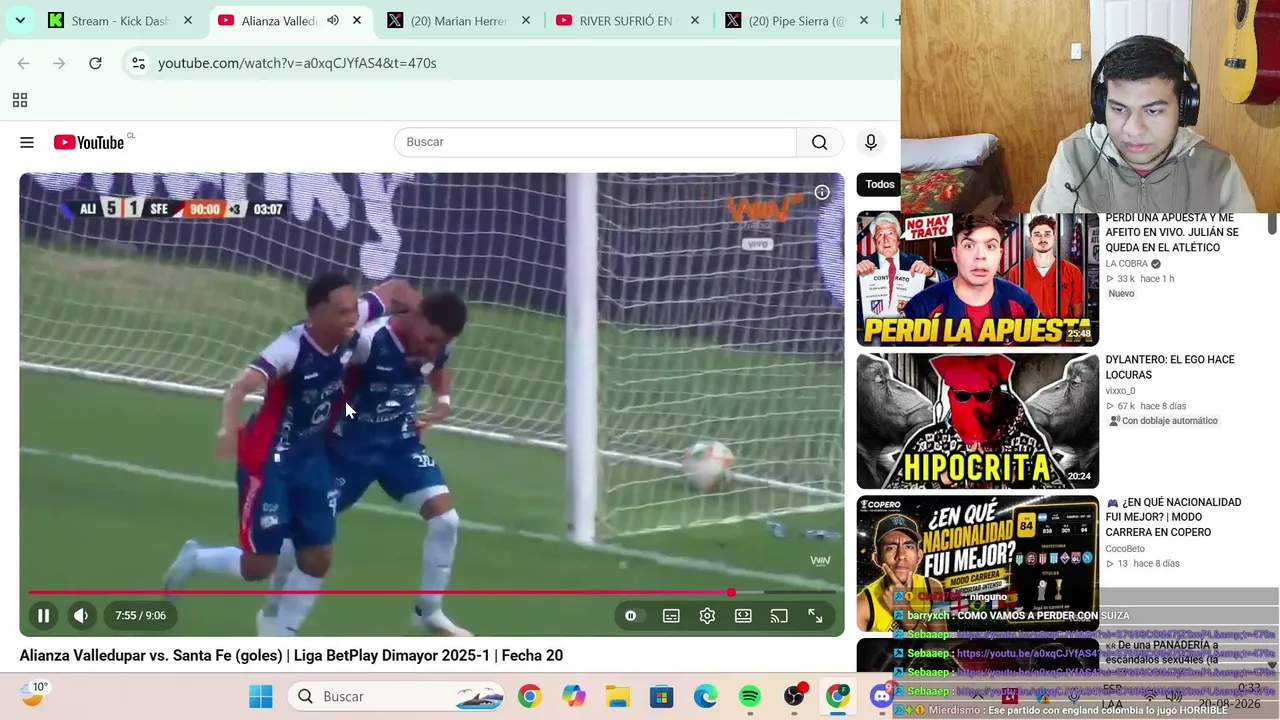Click the youtube.com address bar URL
Image resolution: width=1280 pixels, height=720 pixels.
(x=297, y=63)
